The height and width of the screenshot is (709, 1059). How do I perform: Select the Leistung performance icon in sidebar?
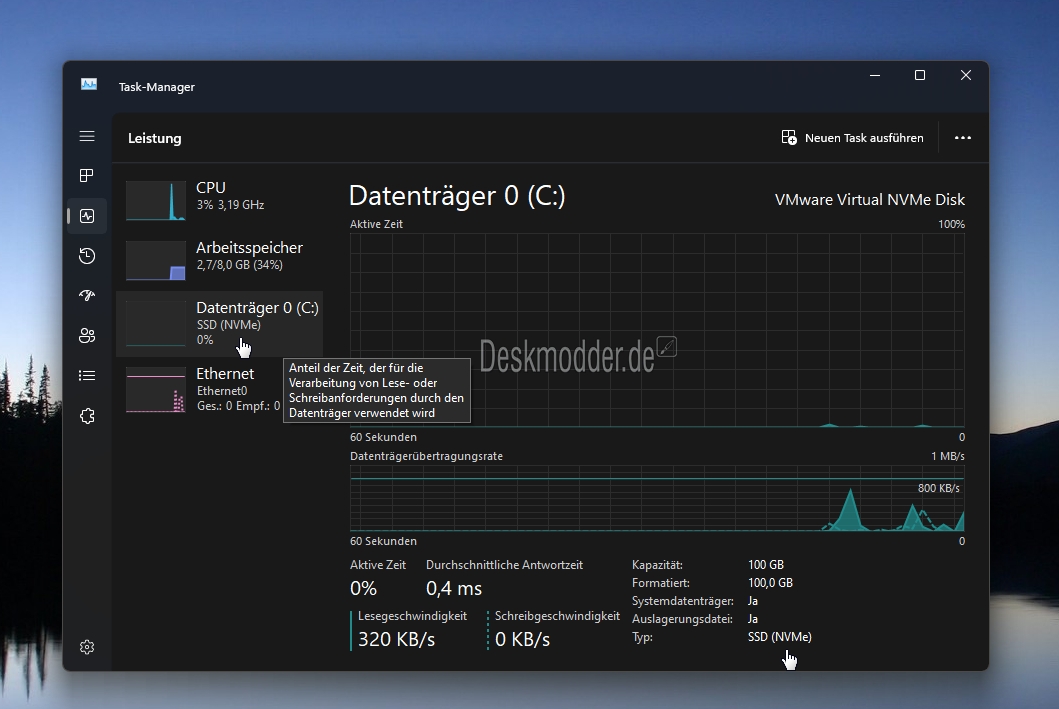point(87,216)
